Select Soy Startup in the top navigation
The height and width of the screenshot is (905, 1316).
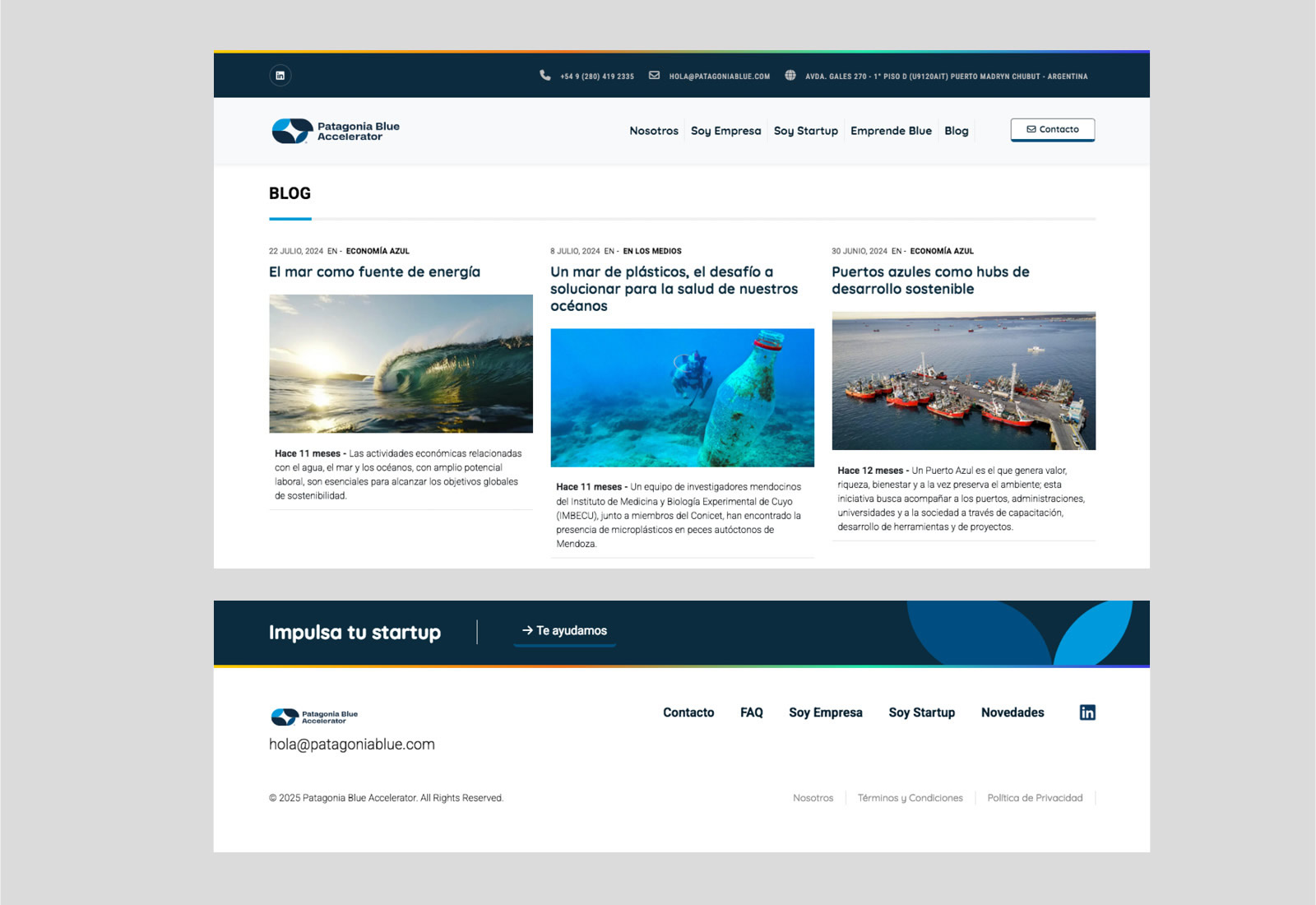pyautogui.click(x=805, y=131)
